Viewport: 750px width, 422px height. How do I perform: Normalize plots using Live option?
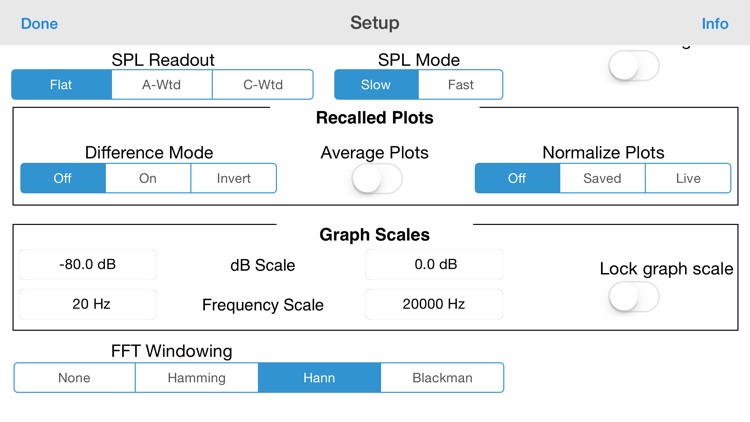[x=688, y=178]
